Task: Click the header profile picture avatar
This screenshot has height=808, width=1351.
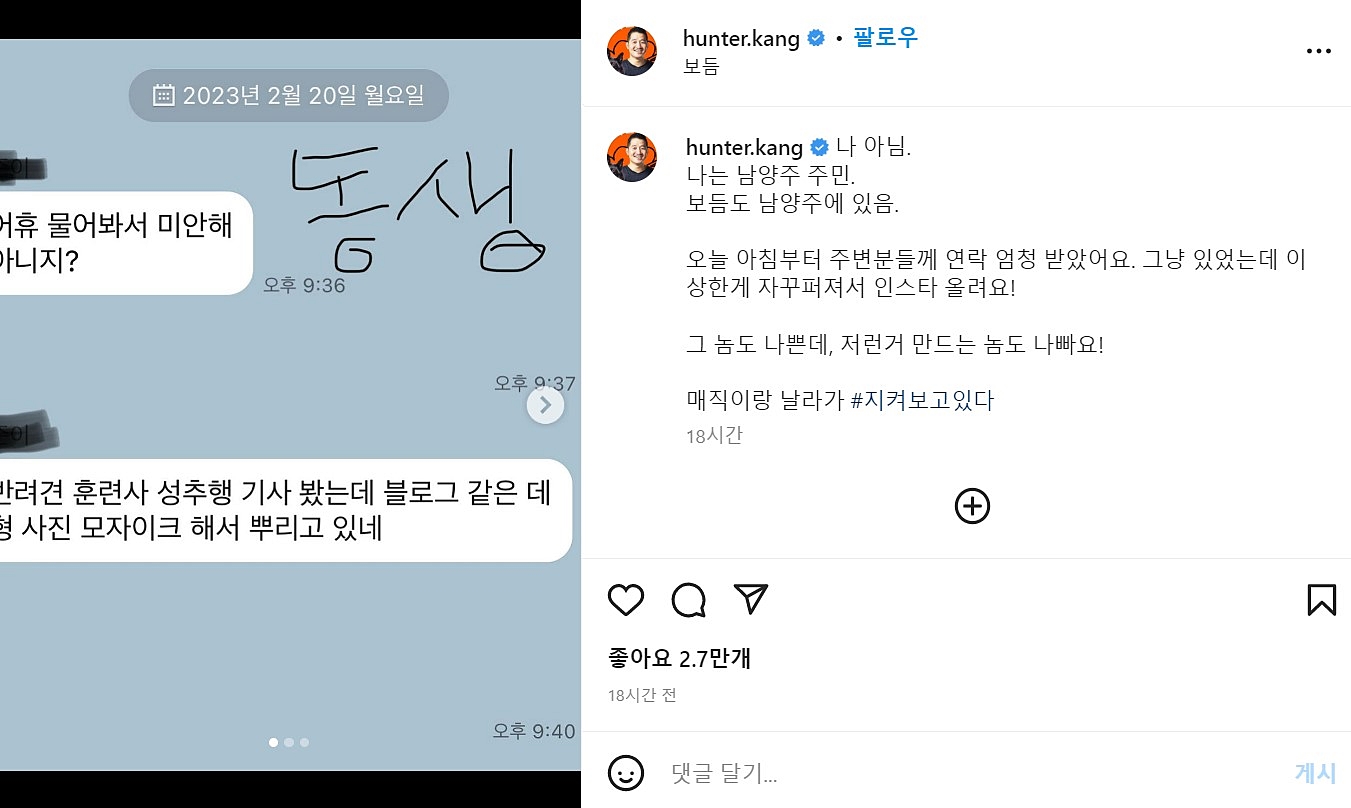Action: (x=632, y=51)
